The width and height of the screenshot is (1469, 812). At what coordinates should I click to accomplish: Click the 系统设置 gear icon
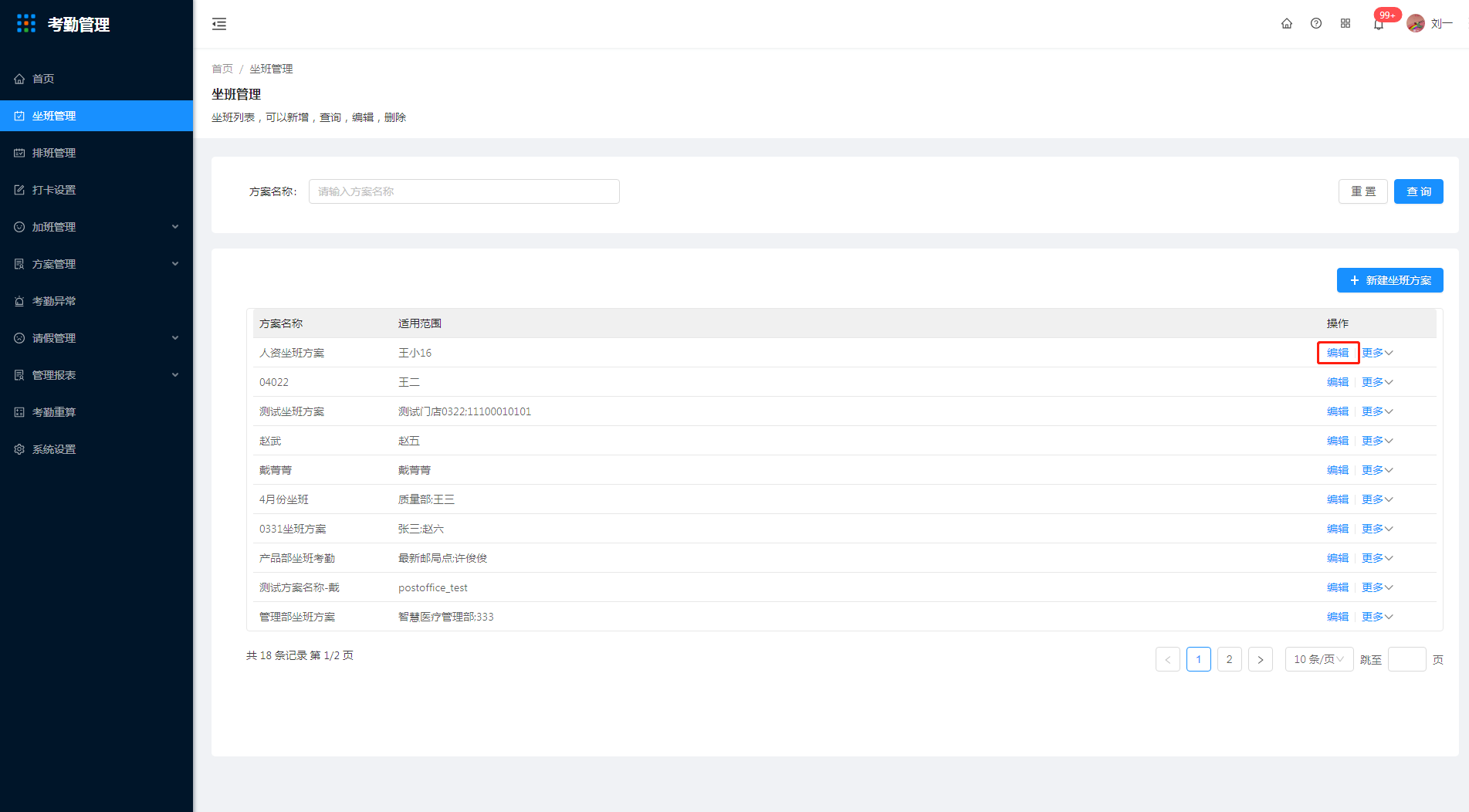point(19,449)
